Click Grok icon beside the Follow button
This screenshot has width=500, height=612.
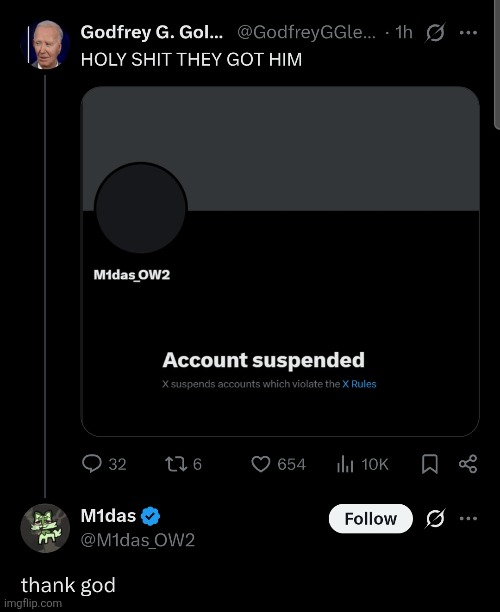click(435, 518)
